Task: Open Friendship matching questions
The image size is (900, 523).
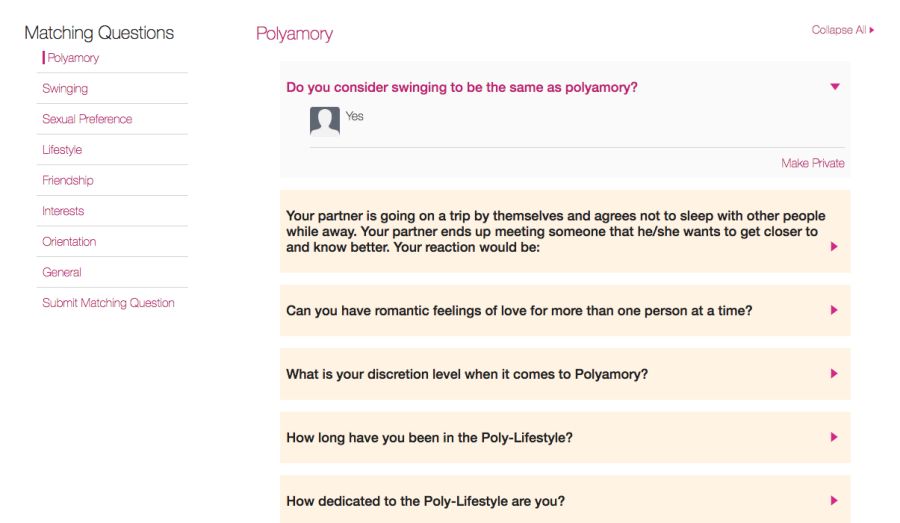Action: (x=68, y=181)
